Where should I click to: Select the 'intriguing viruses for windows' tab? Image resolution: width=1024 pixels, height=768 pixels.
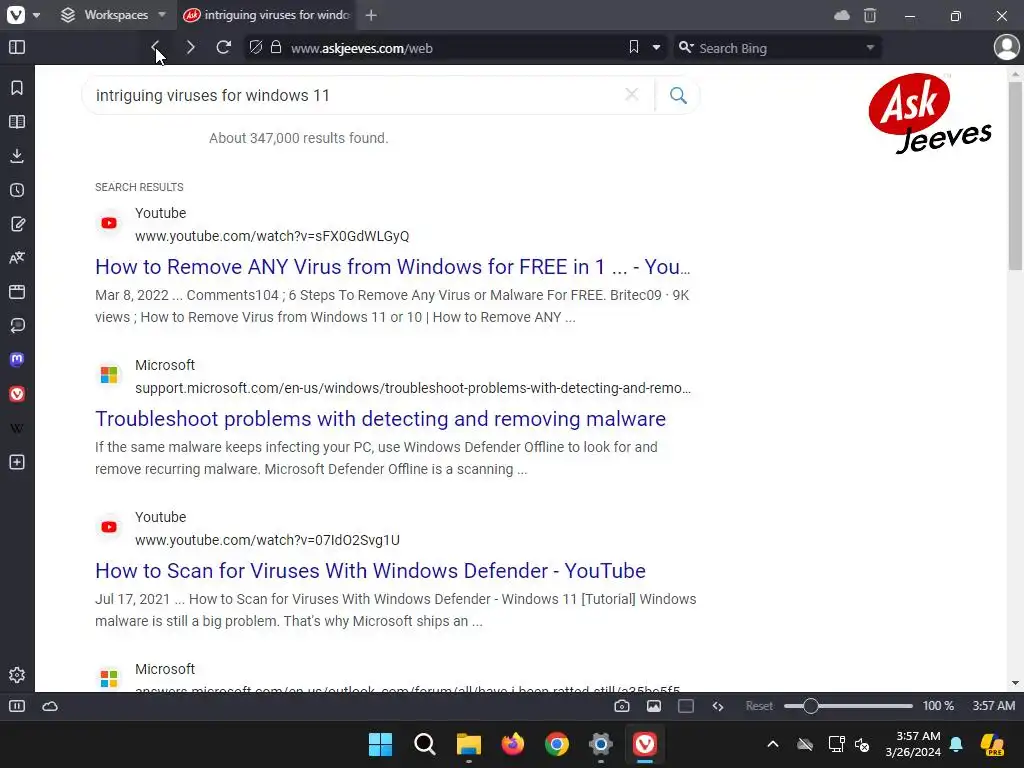click(266, 15)
